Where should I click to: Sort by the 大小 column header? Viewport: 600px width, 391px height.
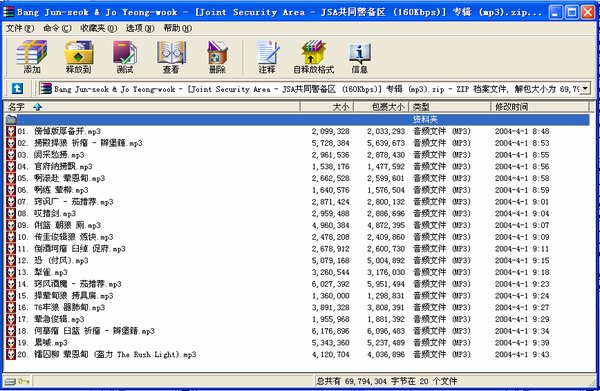click(x=327, y=107)
